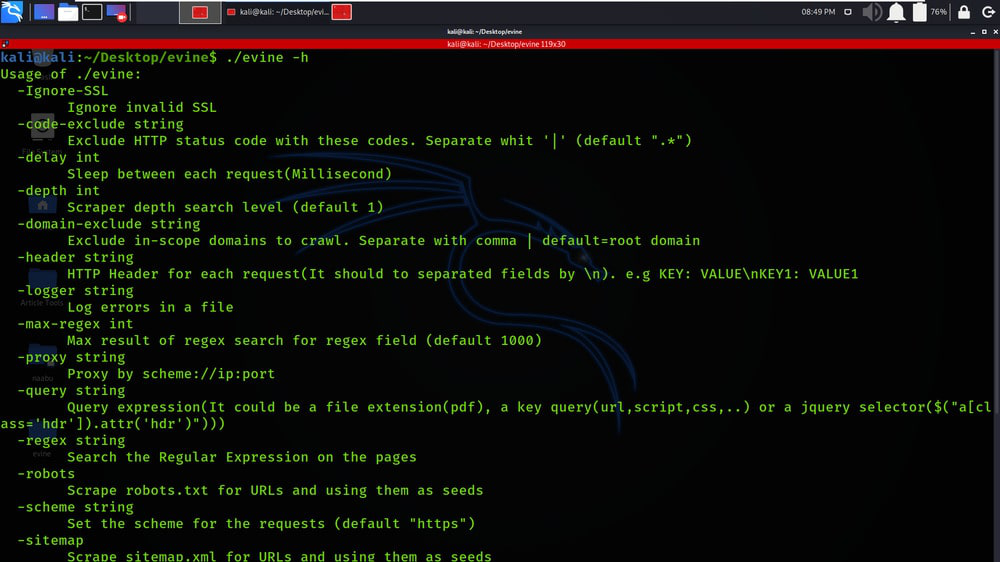Open the notifications bell
This screenshot has height=562, width=1000.
coord(896,12)
